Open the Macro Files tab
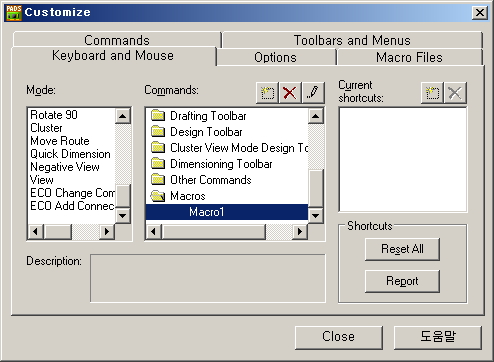Image resolution: width=494 pixels, height=362 pixels. pos(409,57)
